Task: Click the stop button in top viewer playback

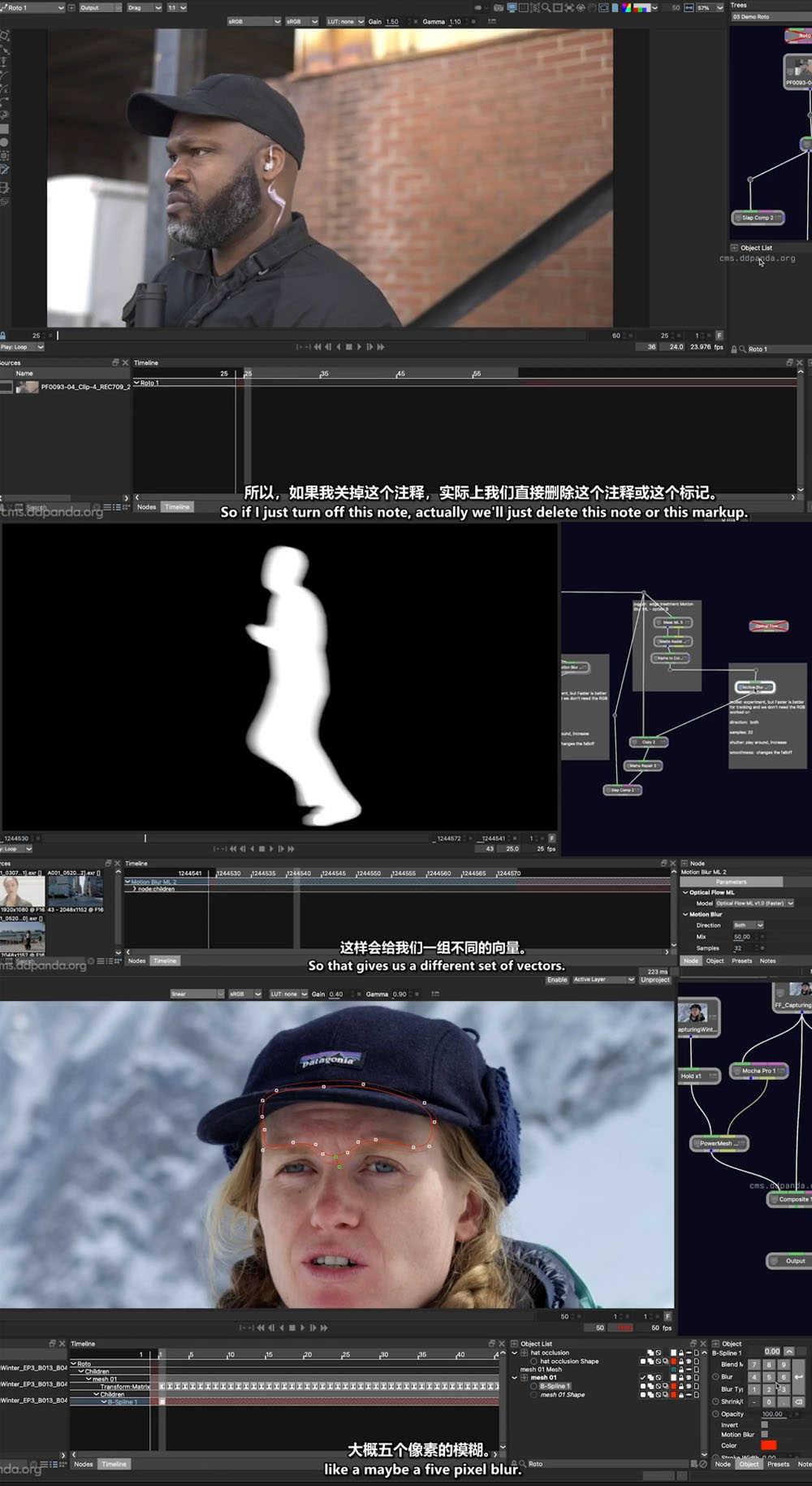Action: pyautogui.click(x=349, y=347)
